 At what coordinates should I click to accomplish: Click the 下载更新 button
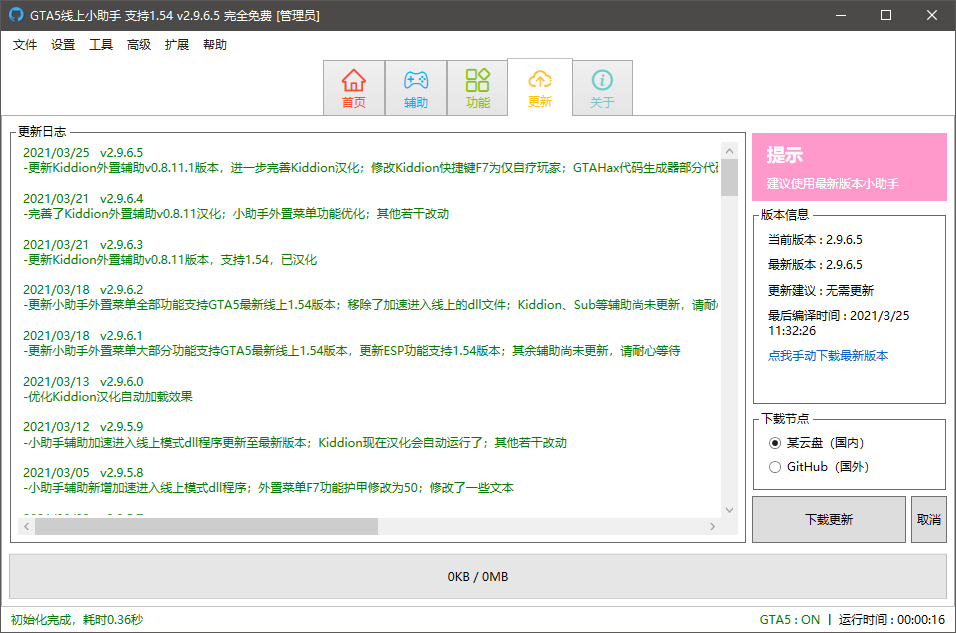click(x=829, y=520)
